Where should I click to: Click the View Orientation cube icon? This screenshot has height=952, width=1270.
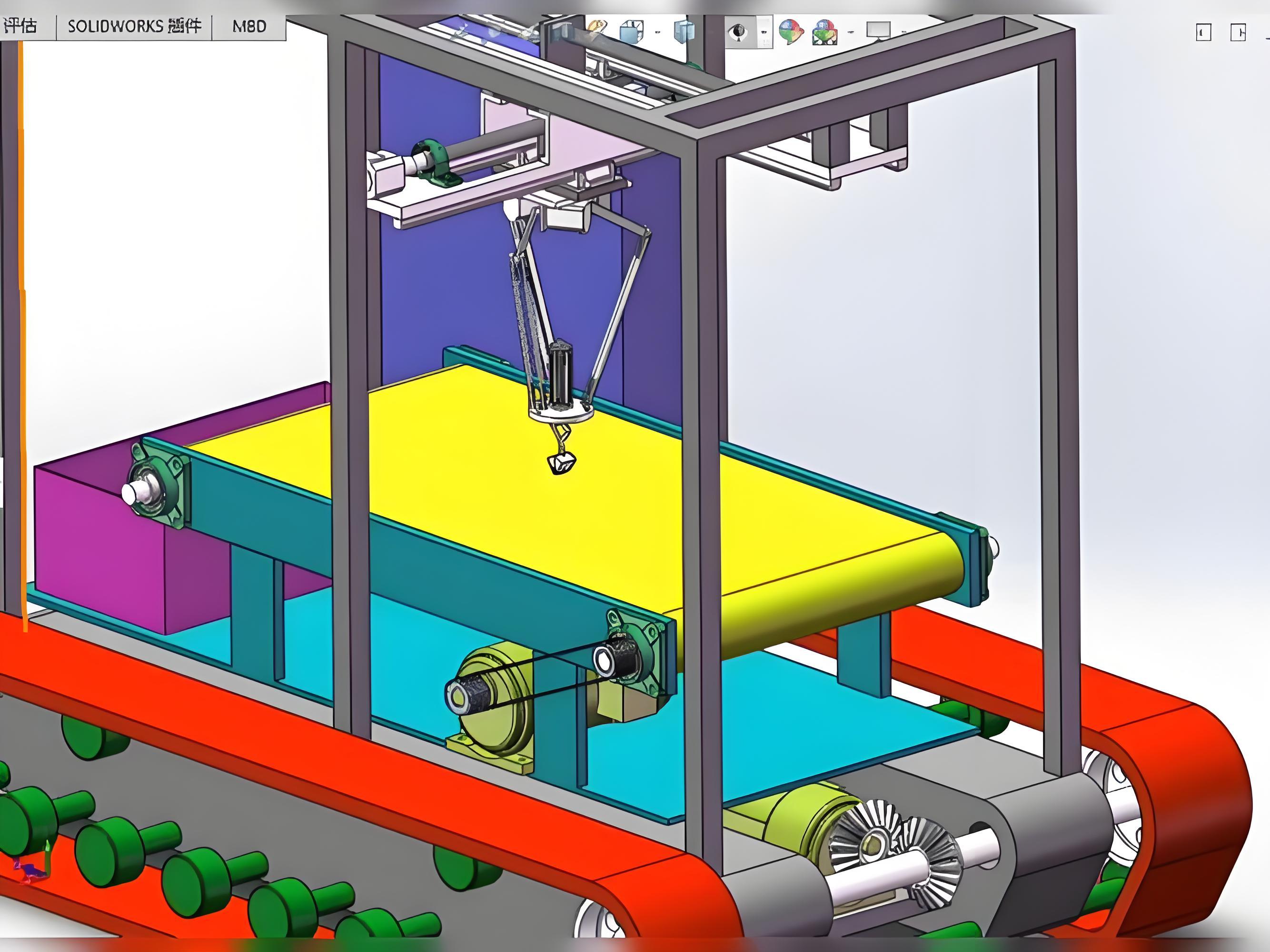[x=631, y=31]
